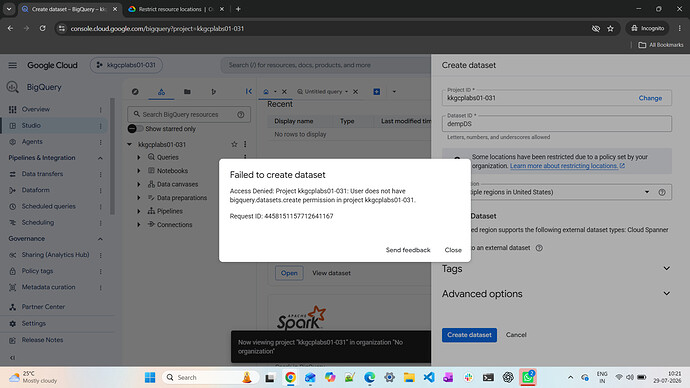This screenshot has width=690, height=388.
Task: Click help icon in resource search box
Action: point(241,114)
